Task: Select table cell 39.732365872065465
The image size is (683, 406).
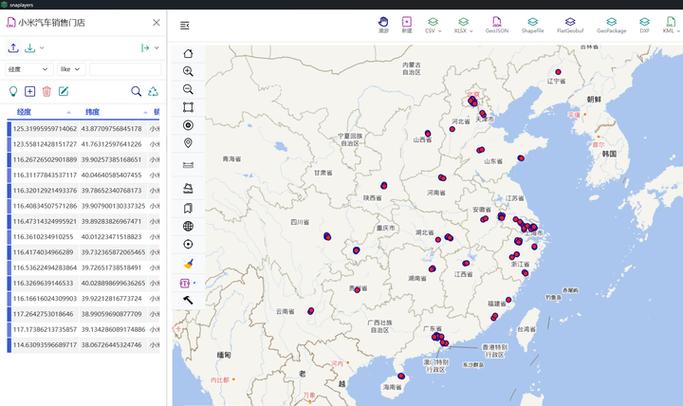Action: coord(113,252)
